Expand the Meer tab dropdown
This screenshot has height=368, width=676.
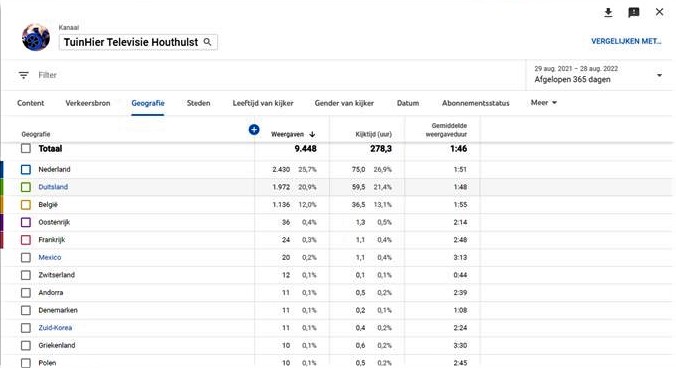tap(544, 103)
